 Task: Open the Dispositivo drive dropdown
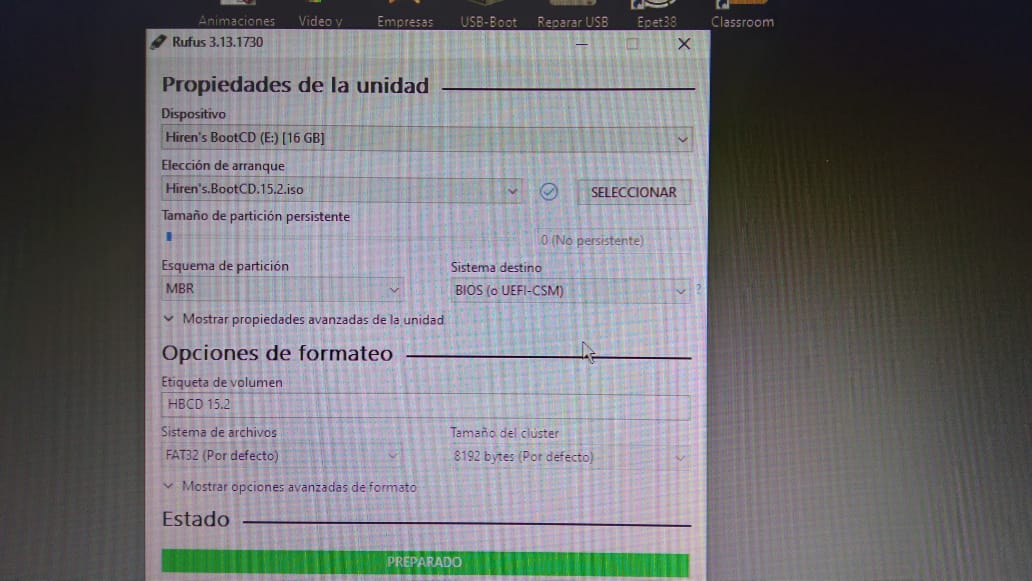[426, 138]
